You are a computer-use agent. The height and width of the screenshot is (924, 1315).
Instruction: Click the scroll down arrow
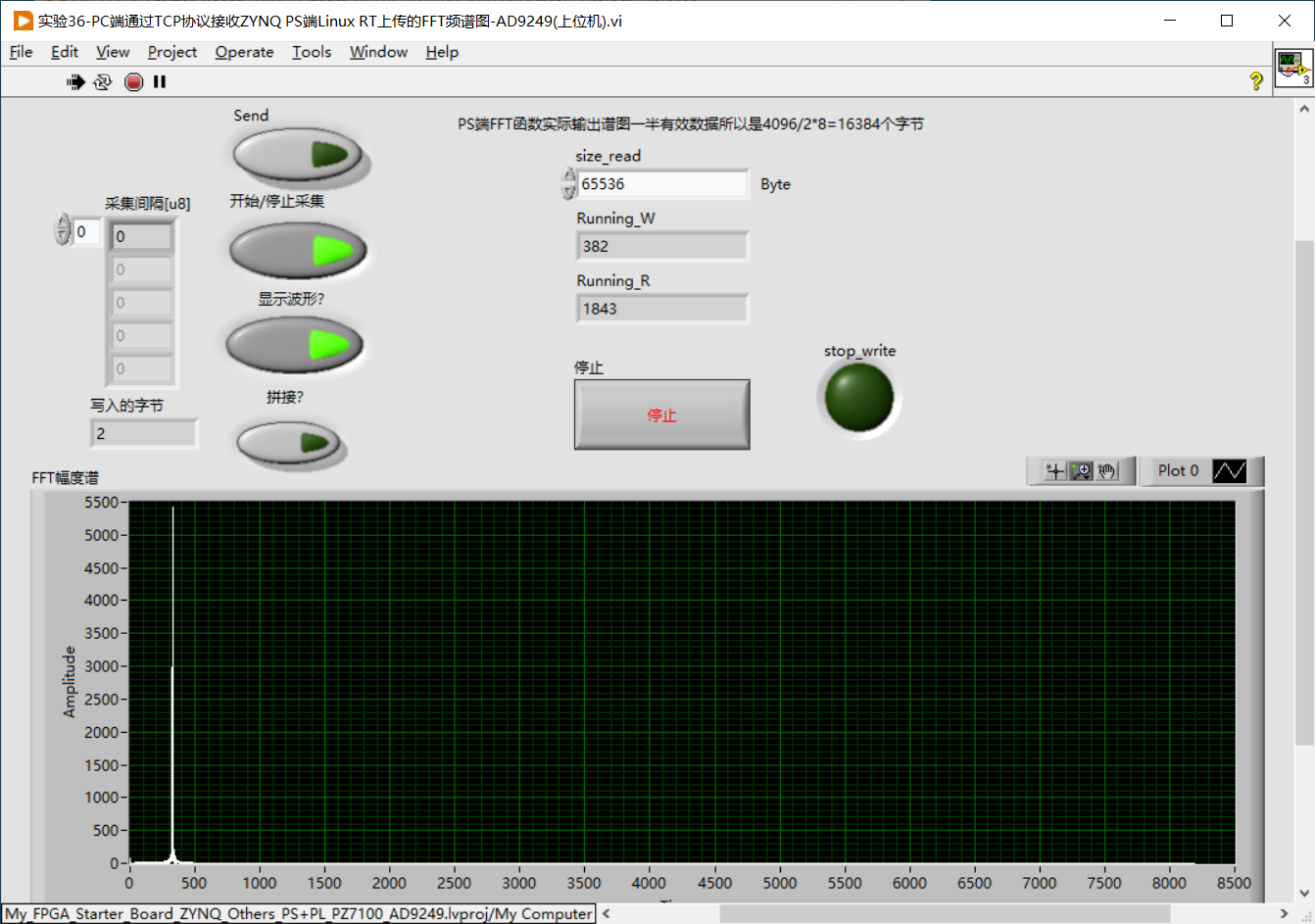1304,893
